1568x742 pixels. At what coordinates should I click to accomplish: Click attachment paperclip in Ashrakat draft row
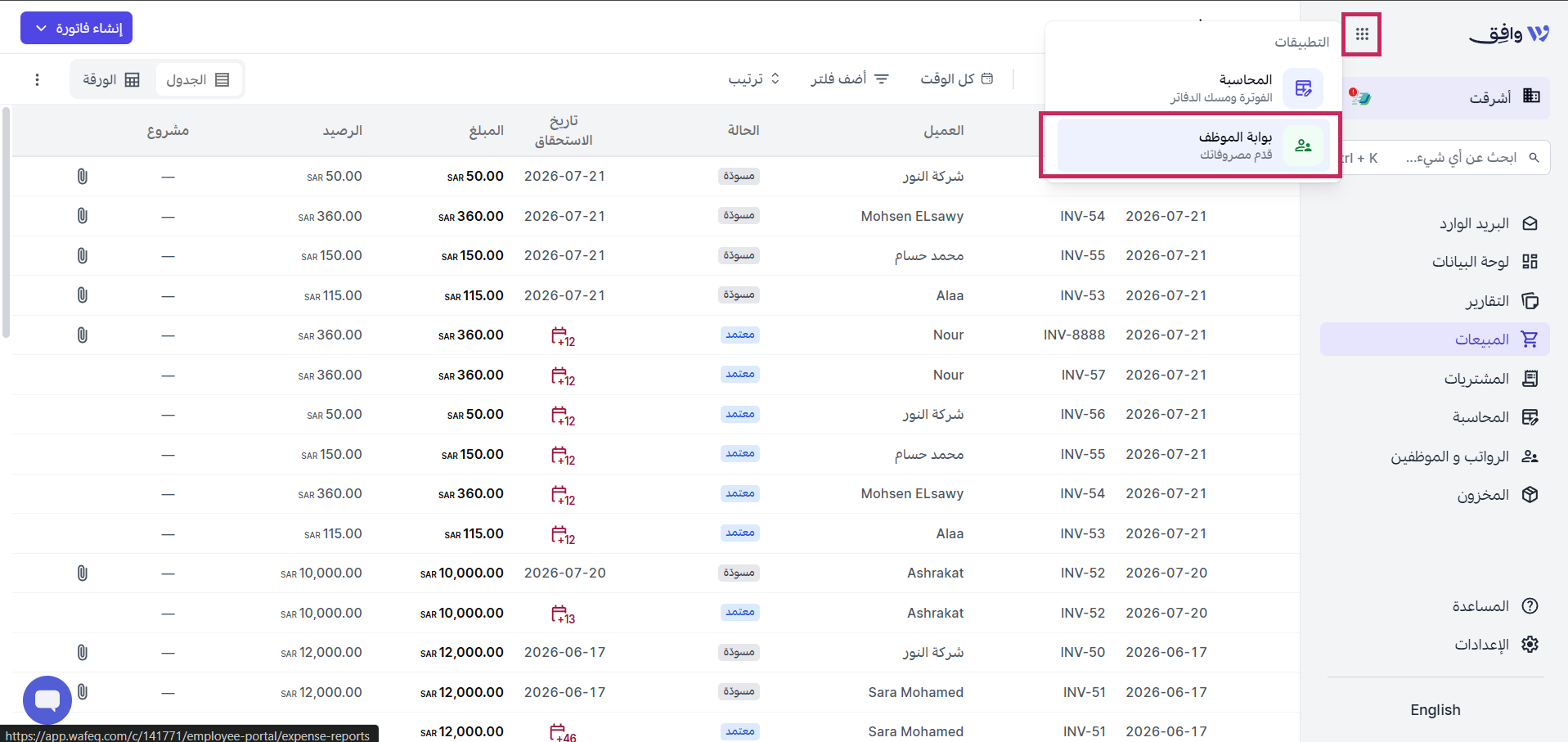pos(83,573)
